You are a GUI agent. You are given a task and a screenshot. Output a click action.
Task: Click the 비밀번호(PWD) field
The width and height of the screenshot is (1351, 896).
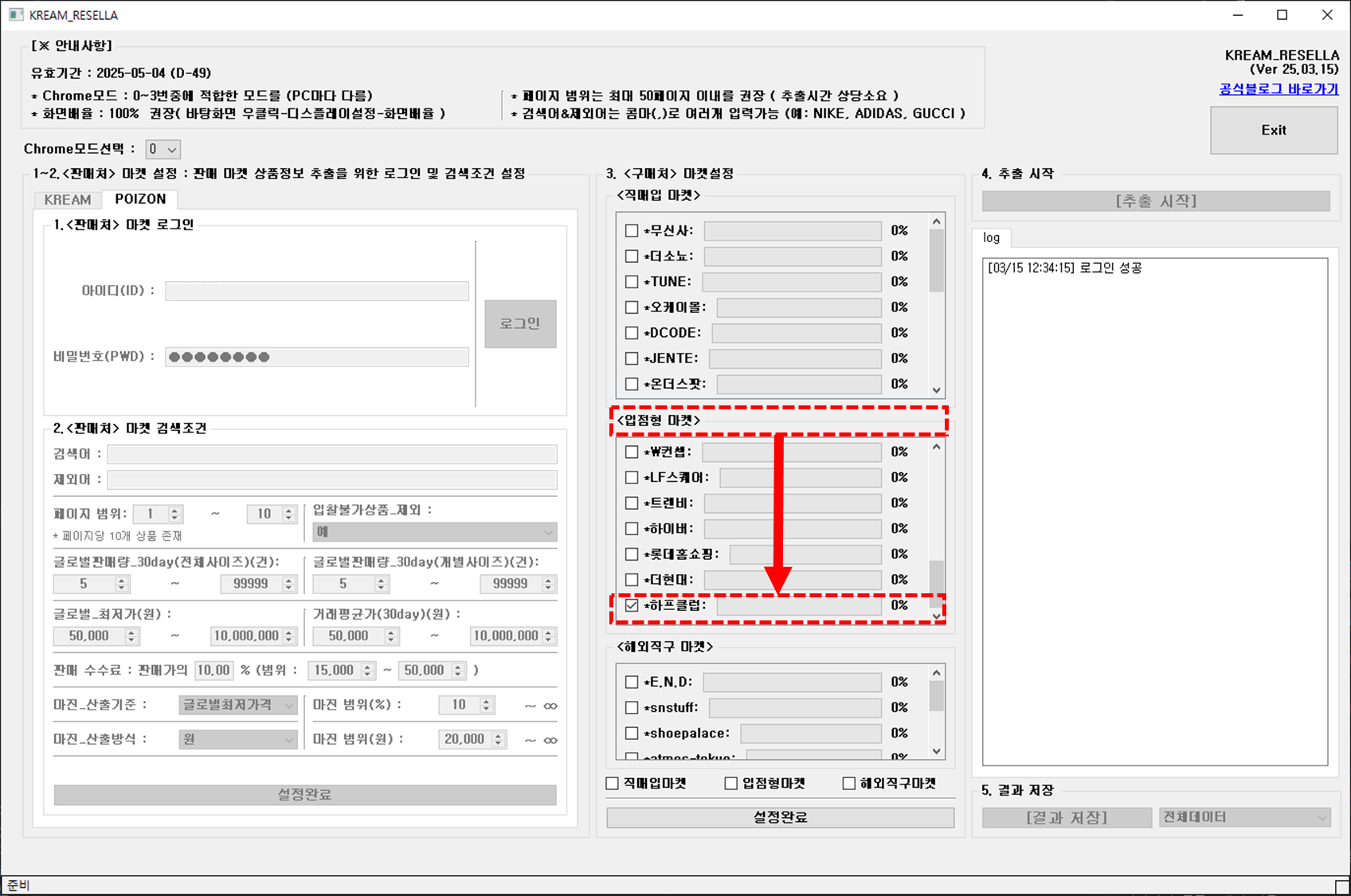click(317, 357)
